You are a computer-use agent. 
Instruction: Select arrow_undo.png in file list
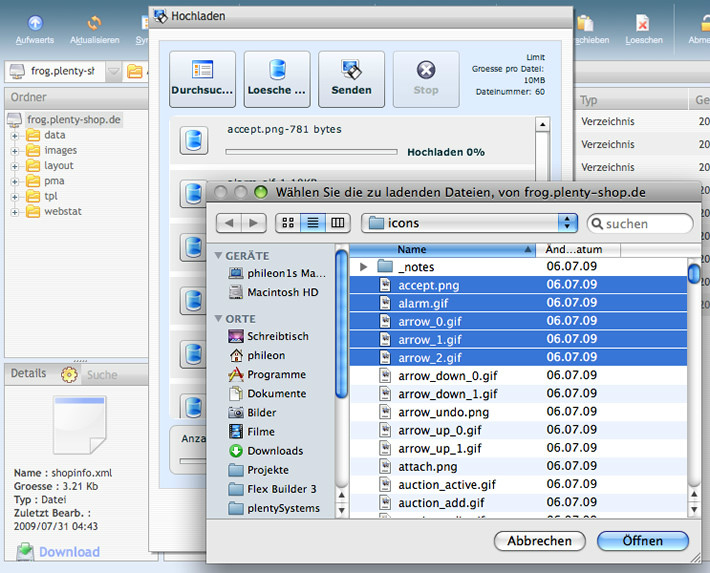click(x=518, y=412)
